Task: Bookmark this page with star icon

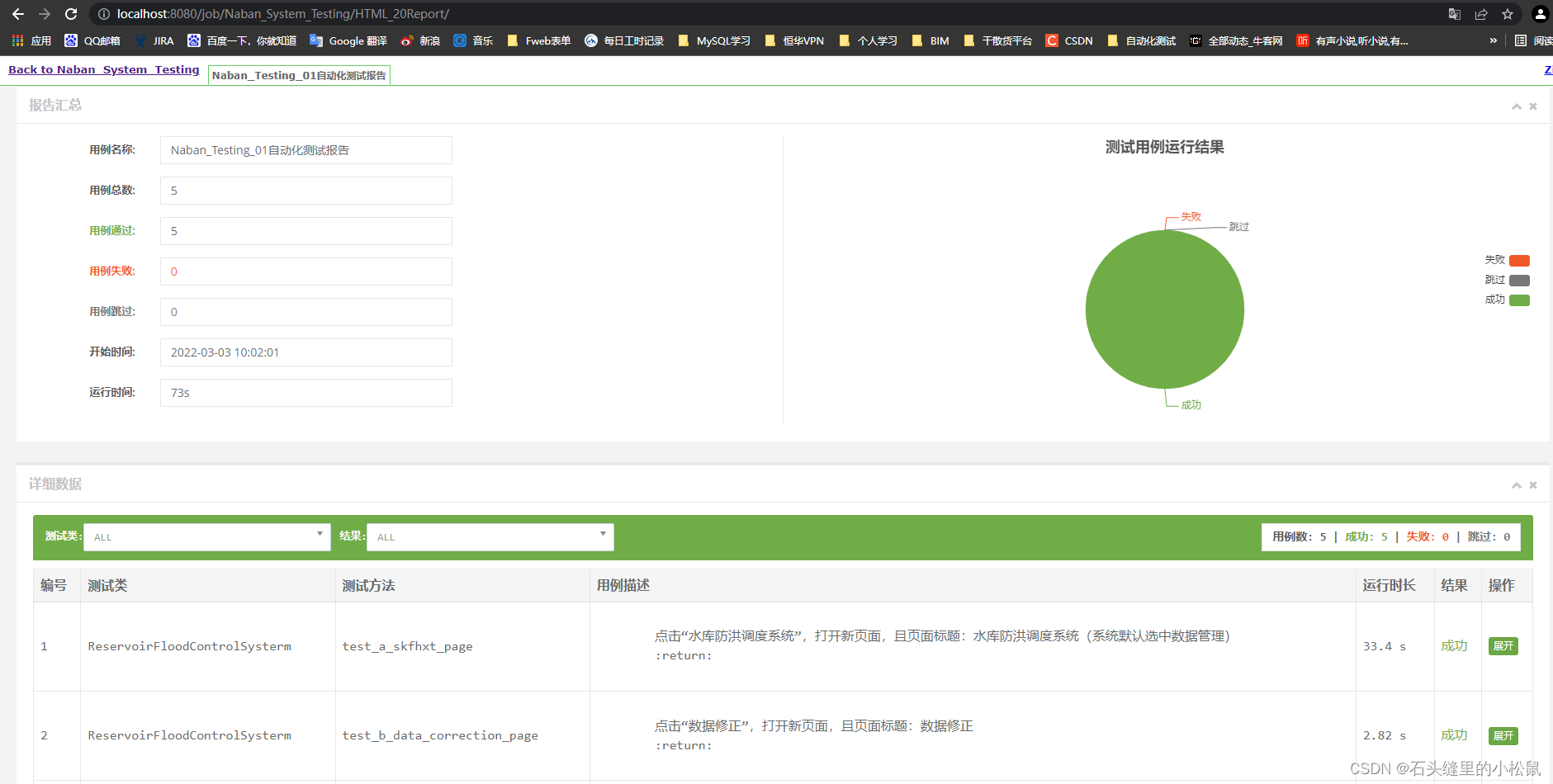Action: pyautogui.click(x=1508, y=14)
